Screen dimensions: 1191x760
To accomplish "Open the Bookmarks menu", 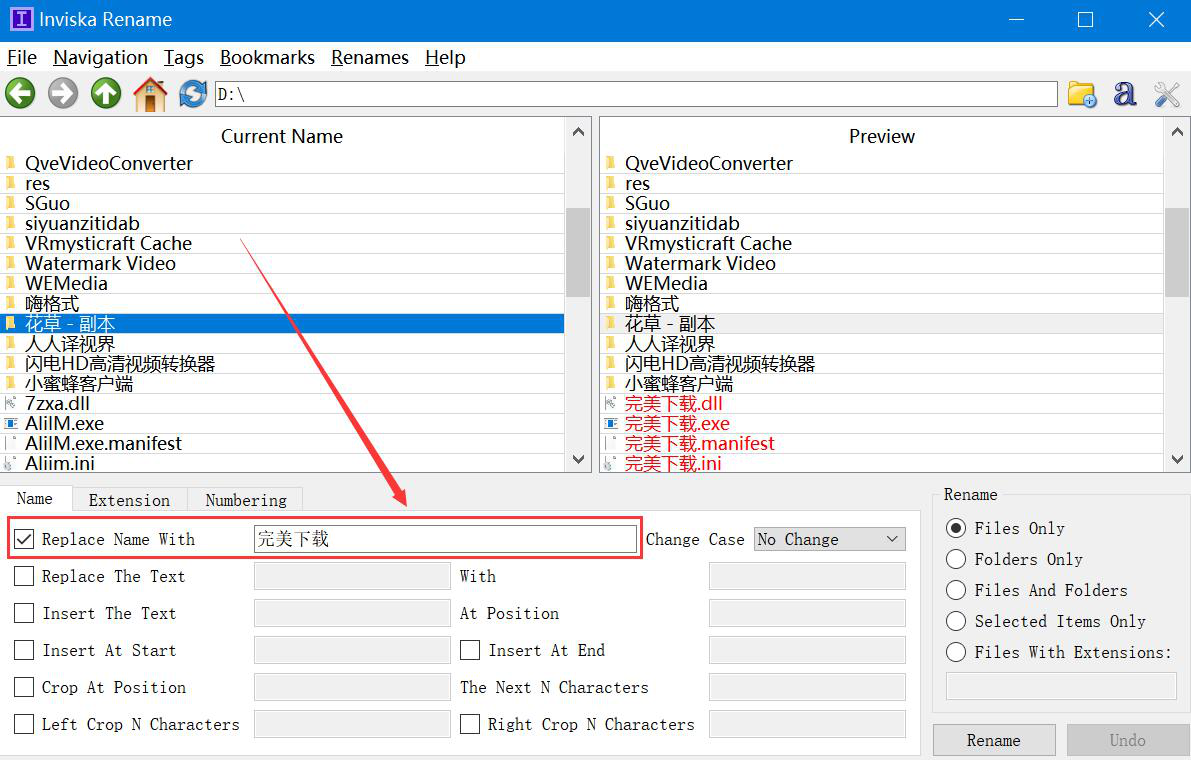I will pyautogui.click(x=267, y=58).
